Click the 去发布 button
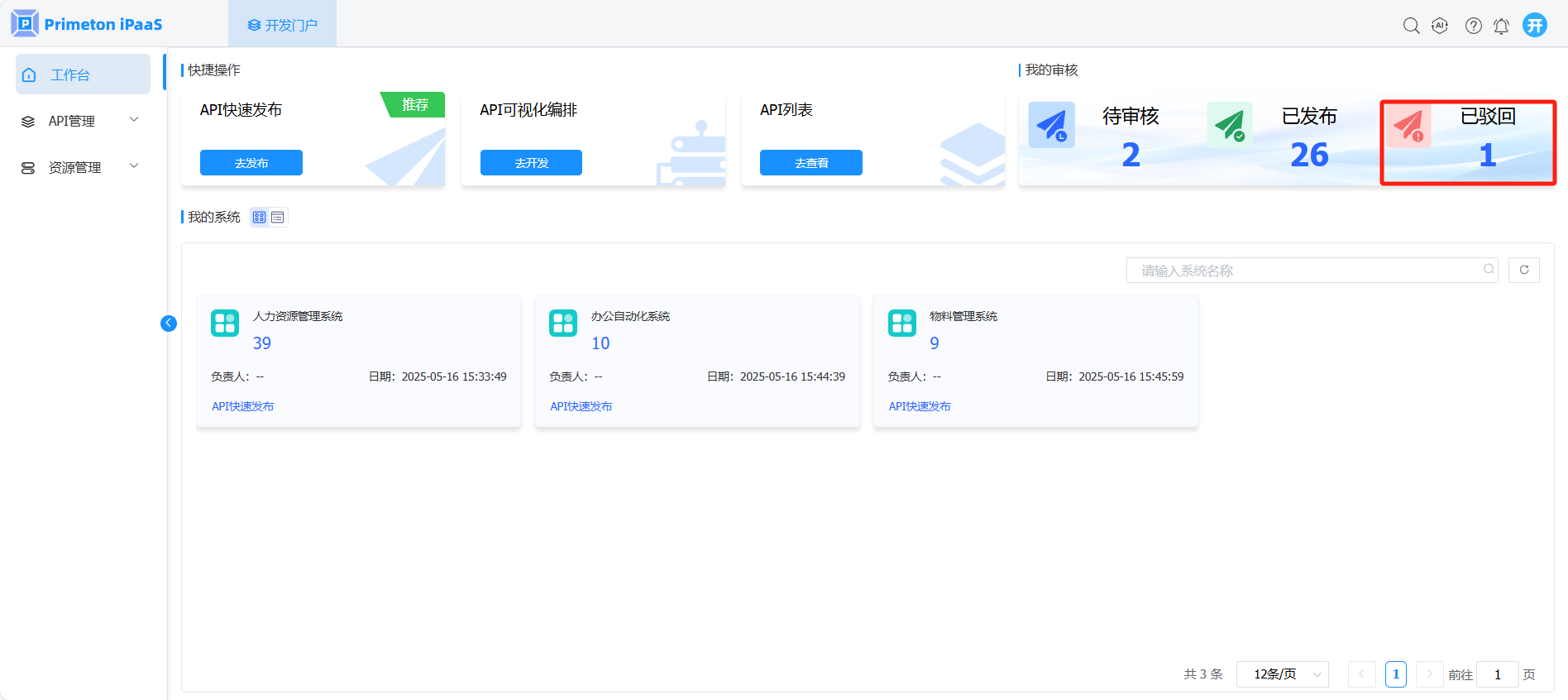1568x700 pixels. pyautogui.click(x=251, y=163)
